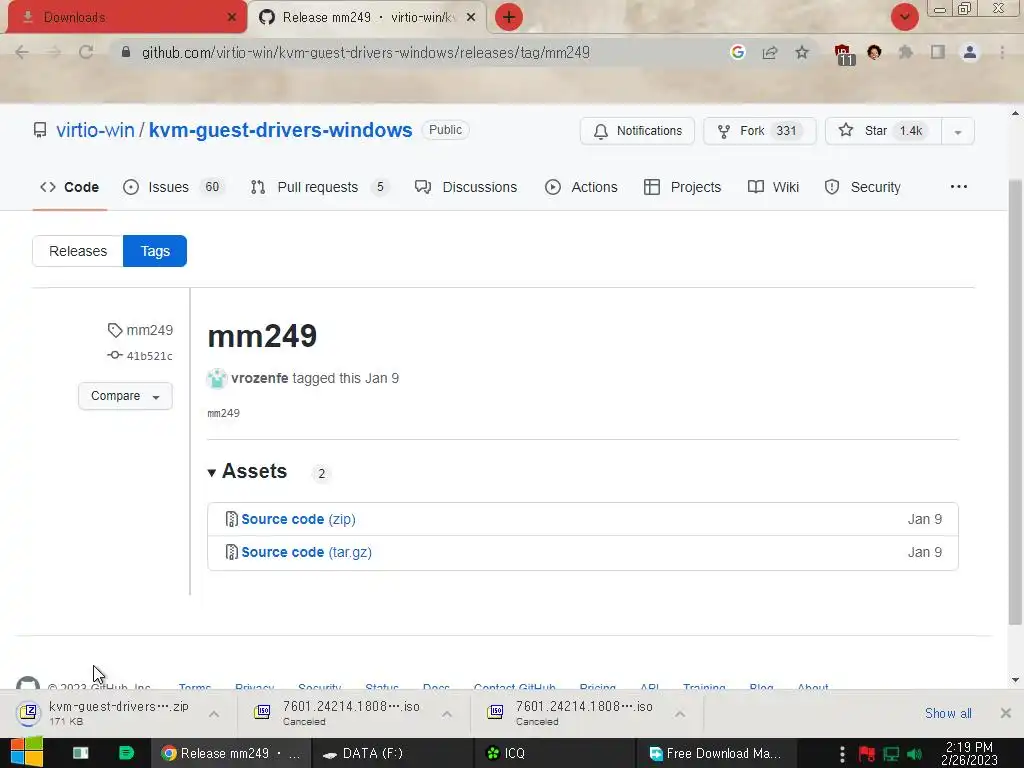Reload the page with the refresh icon
Viewport: 1024px width, 768px height.
tap(86, 52)
